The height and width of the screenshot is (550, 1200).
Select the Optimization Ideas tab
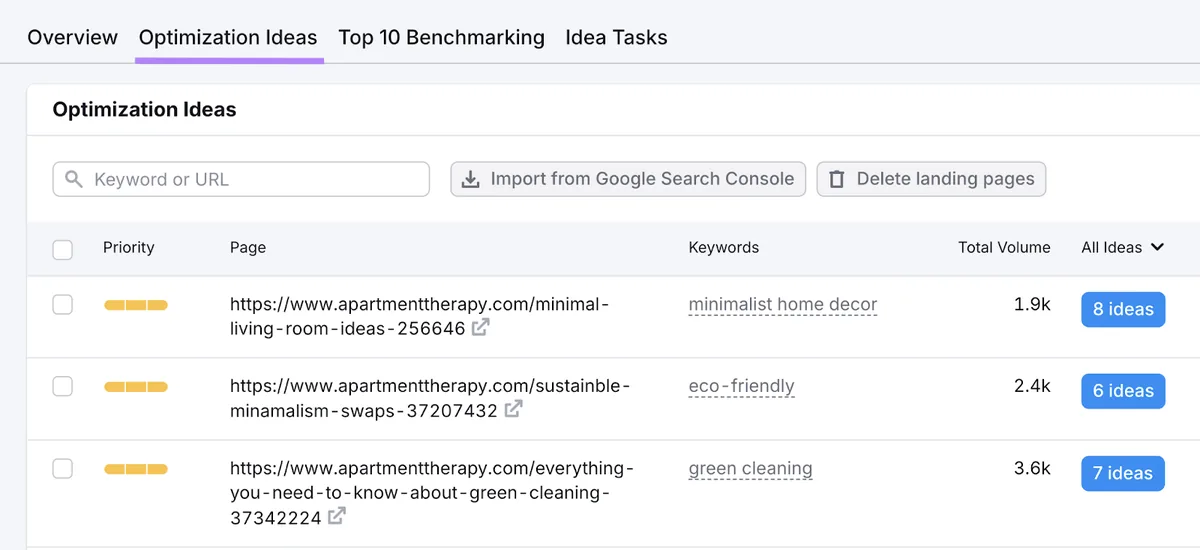point(228,37)
